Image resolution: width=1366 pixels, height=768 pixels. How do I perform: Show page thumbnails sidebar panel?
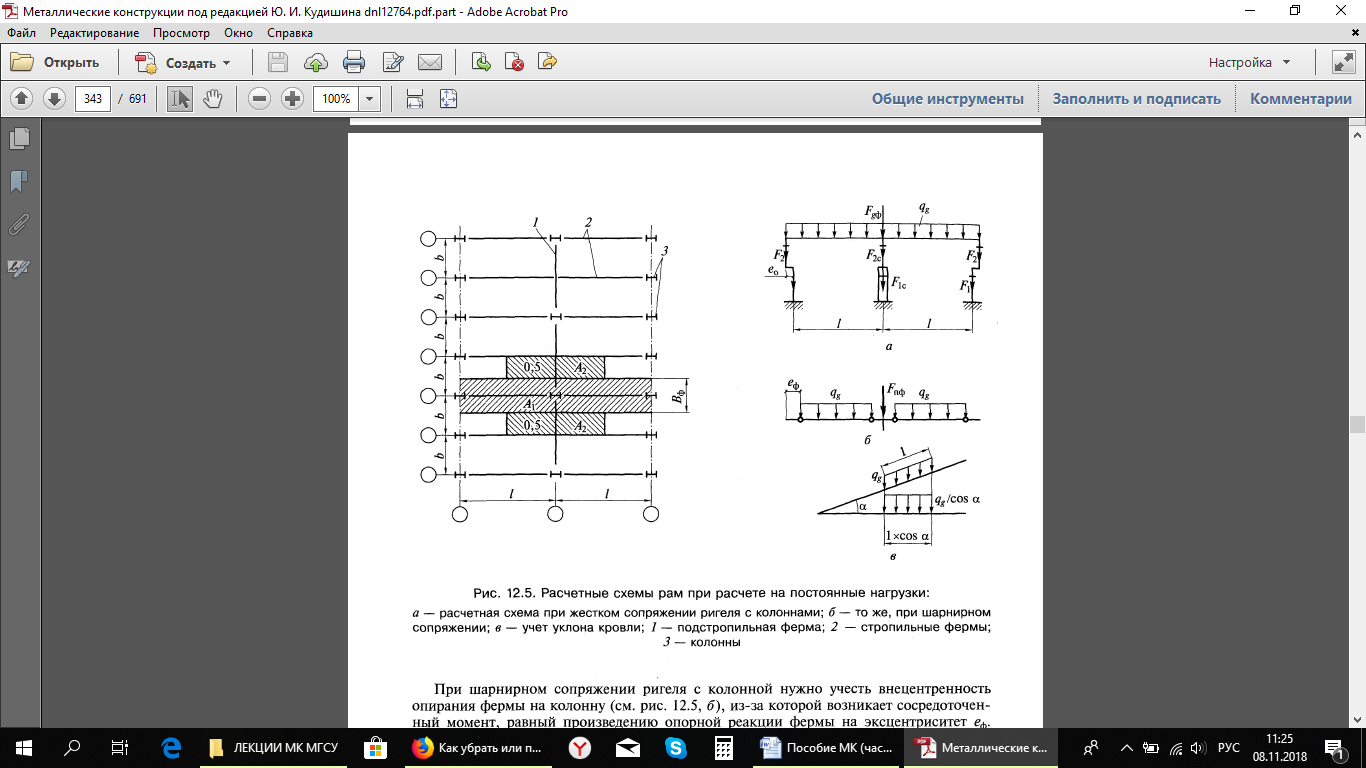tap(19, 138)
